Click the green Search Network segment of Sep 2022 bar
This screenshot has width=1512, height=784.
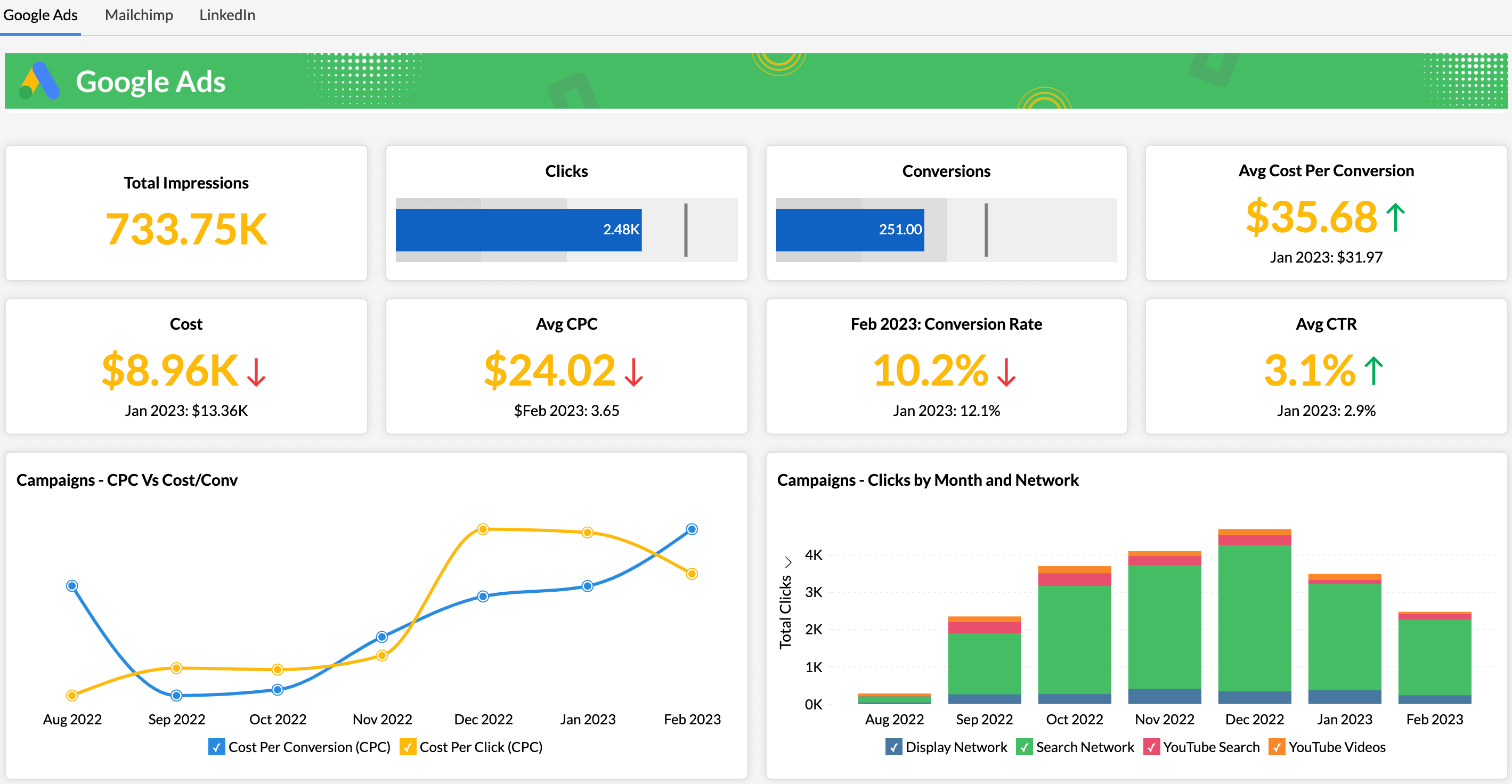[x=985, y=664]
